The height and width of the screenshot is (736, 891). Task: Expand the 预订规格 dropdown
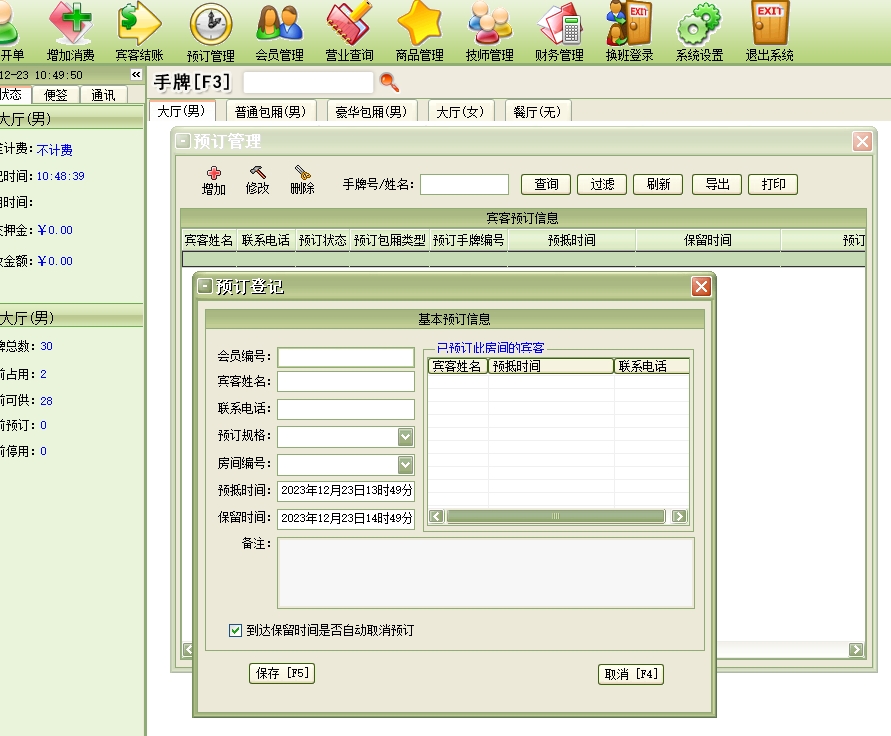tap(405, 437)
